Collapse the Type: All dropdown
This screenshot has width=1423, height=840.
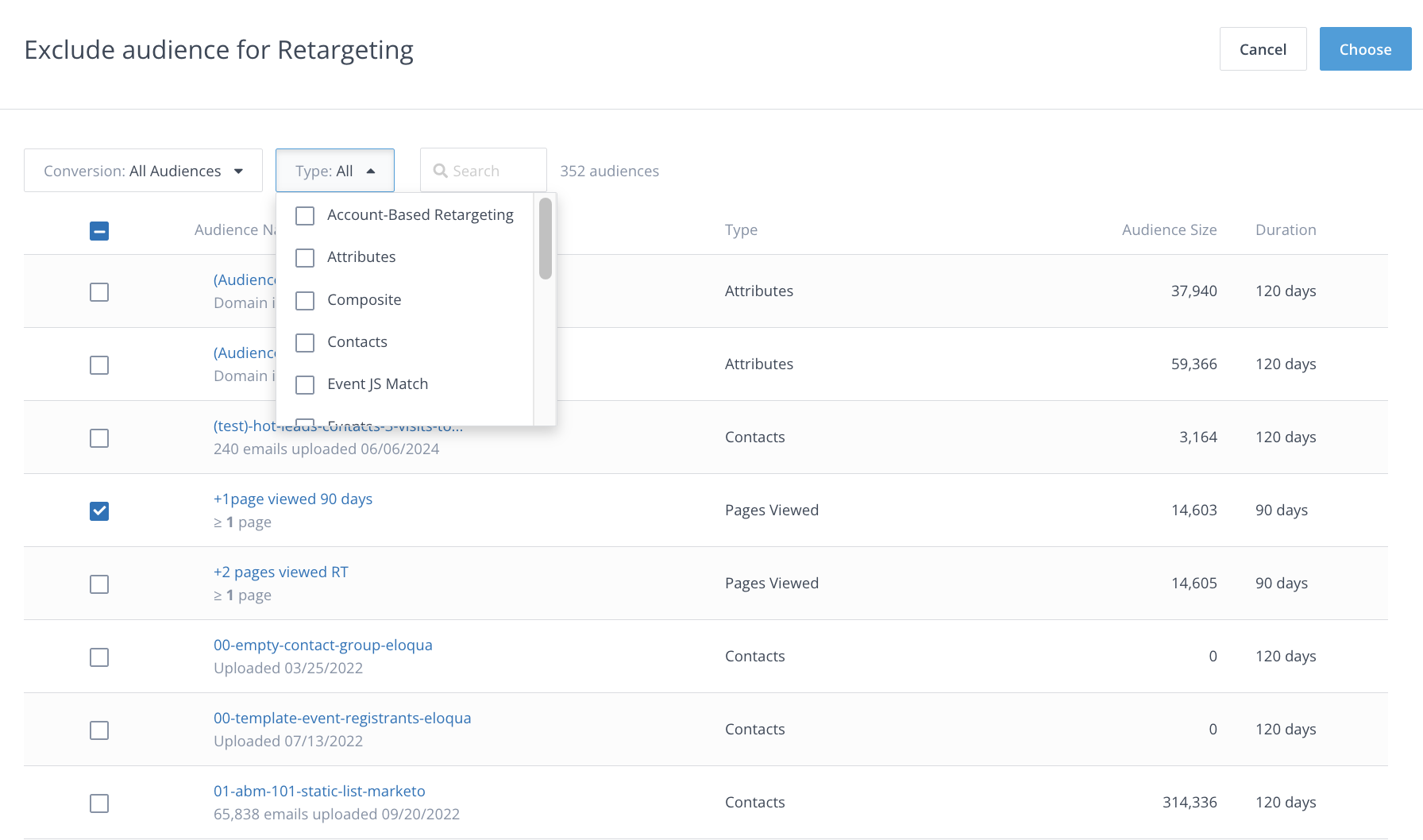tap(334, 171)
